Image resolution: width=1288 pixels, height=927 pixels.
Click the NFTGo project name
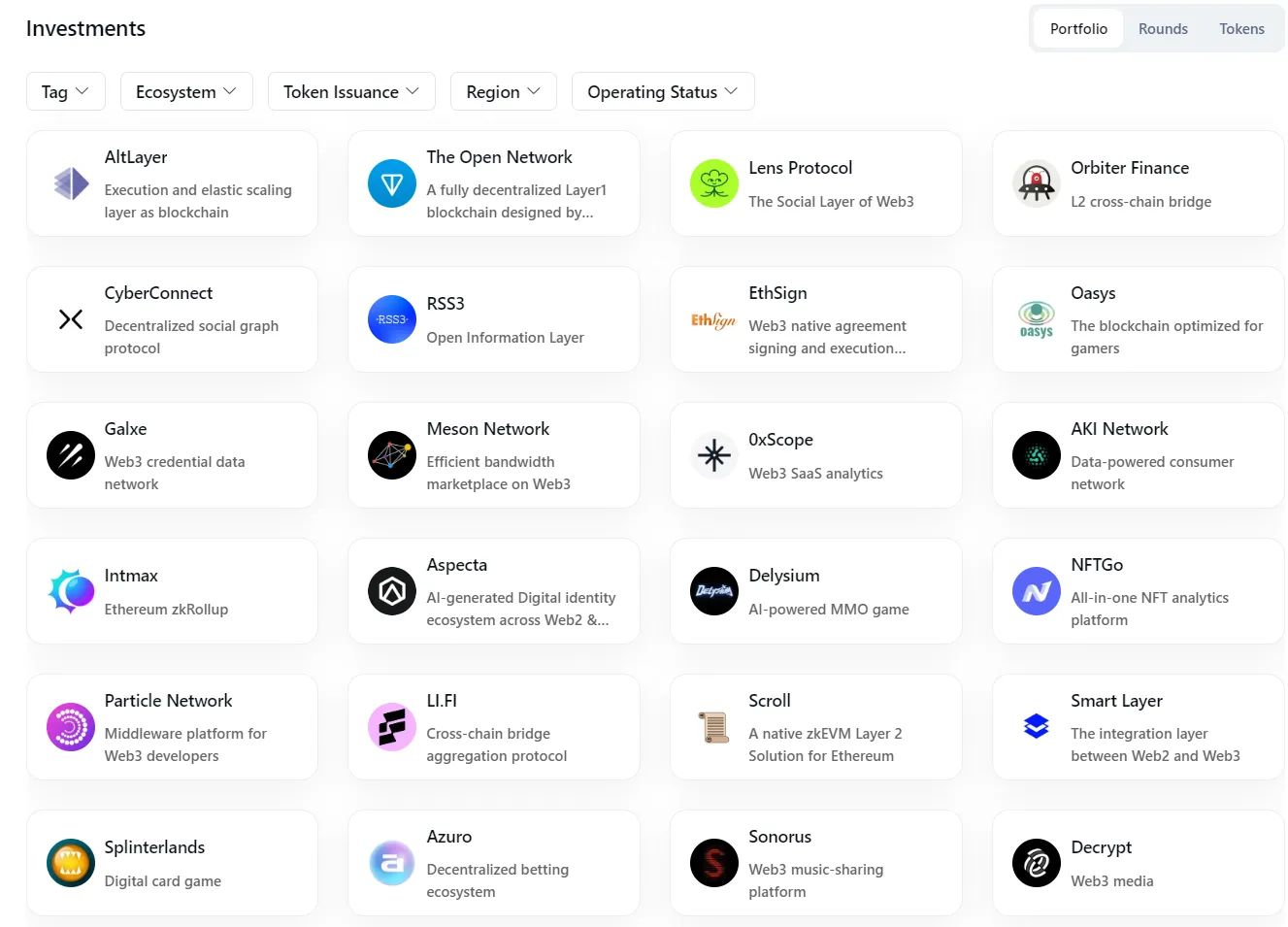pyautogui.click(x=1097, y=565)
